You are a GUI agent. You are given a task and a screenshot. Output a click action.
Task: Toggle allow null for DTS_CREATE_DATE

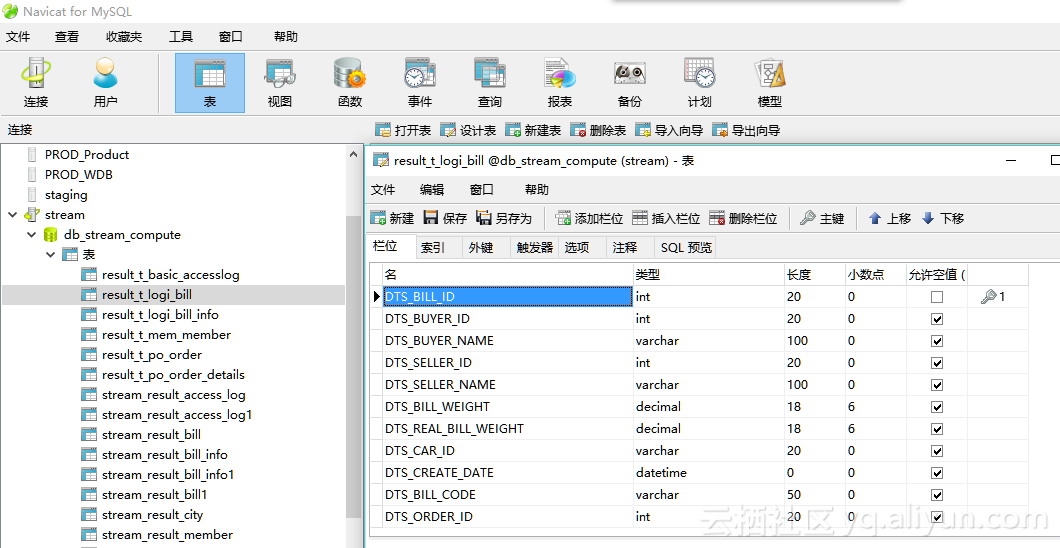pos(936,472)
